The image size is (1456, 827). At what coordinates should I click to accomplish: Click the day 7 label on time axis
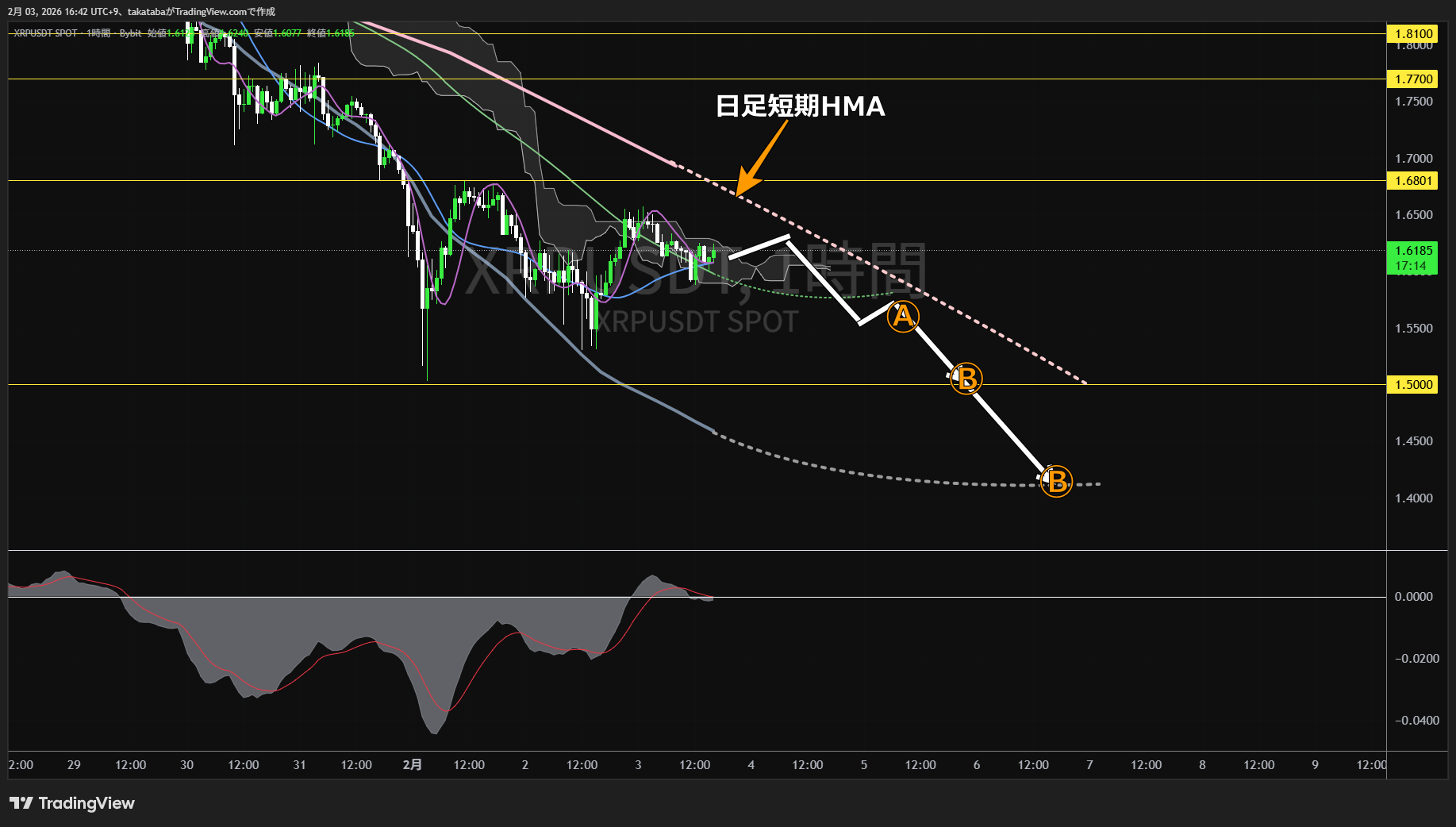(1089, 764)
